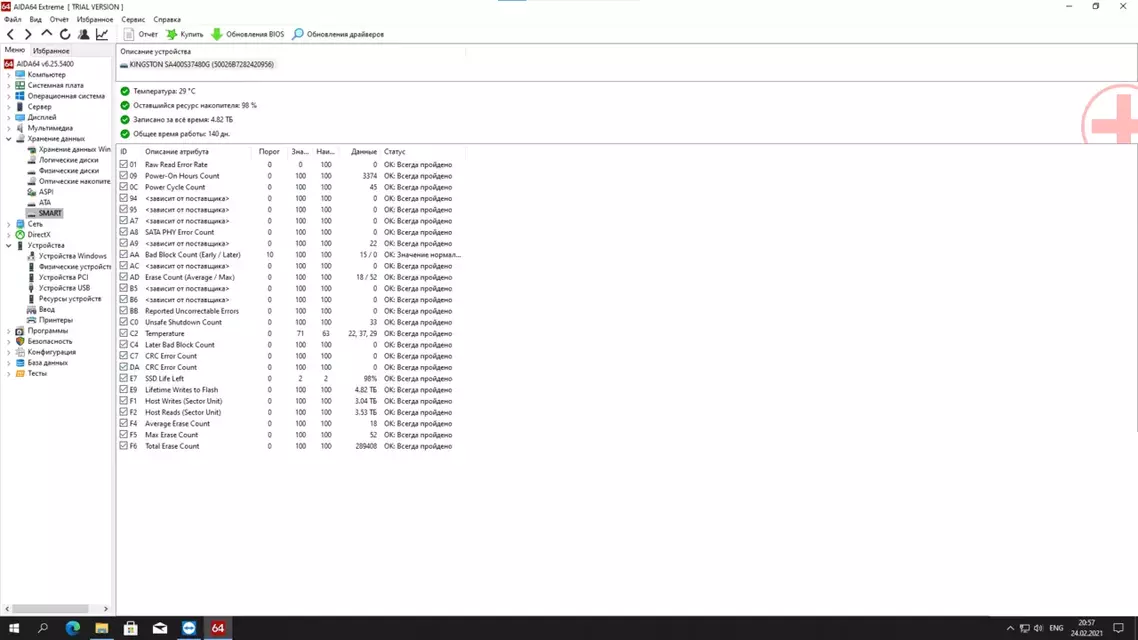1138x640 pixels.
Task: Open Microsoft Store from taskbar
Action: click(131, 628)
